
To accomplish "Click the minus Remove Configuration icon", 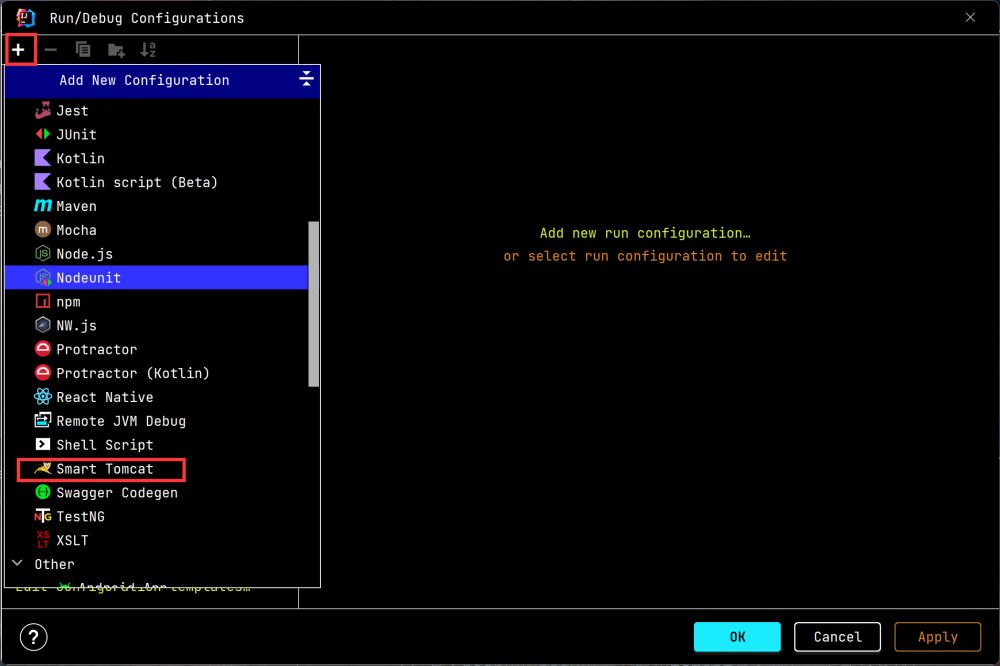I will tap(51, 50).
